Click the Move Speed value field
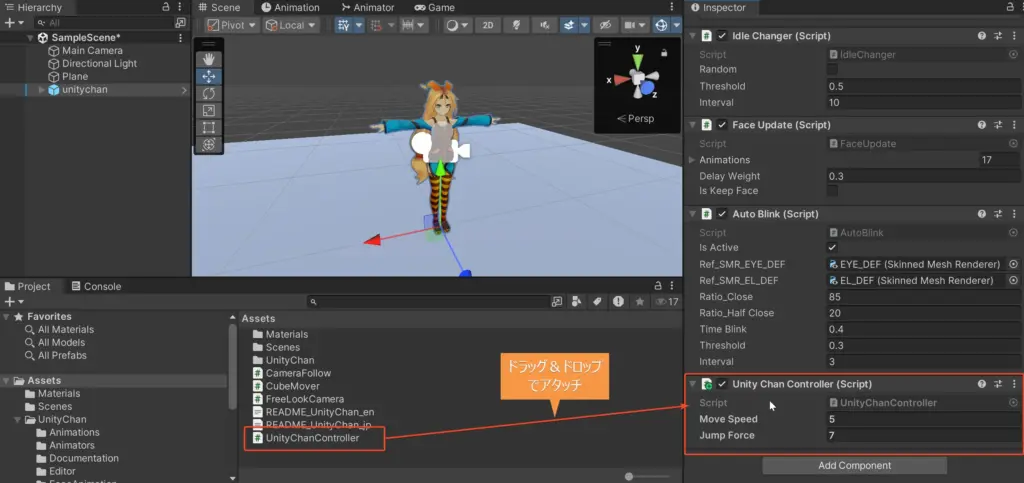The width and height of the screenshot is (1024, 483). (923, 419)
